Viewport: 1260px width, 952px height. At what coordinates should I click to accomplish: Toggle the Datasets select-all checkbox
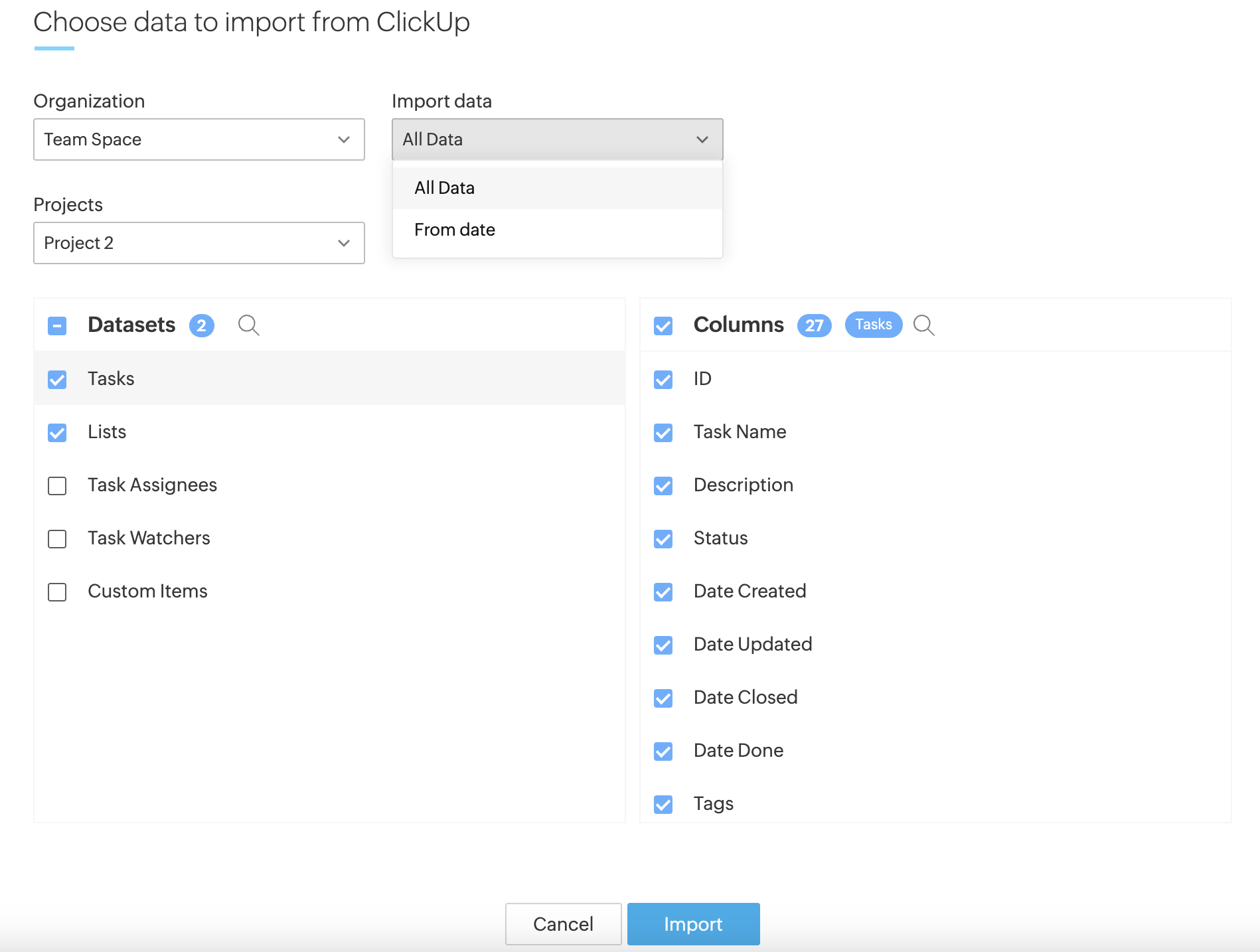pyautogui.click(x=57, y=326)
